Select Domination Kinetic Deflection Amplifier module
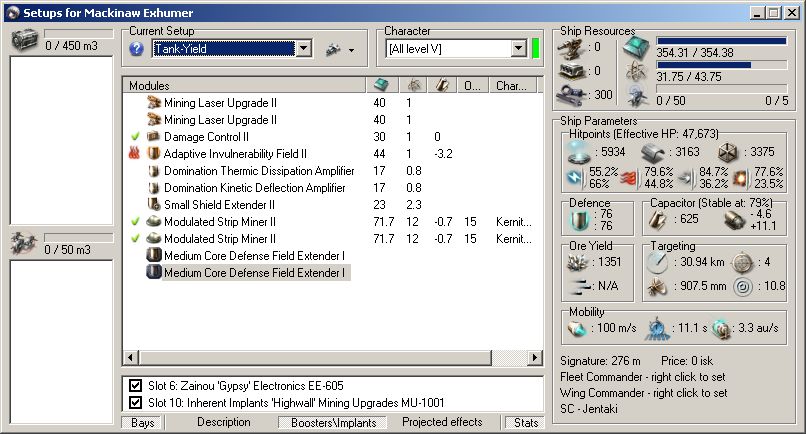The image size is (806, 434). coord(333,188)
